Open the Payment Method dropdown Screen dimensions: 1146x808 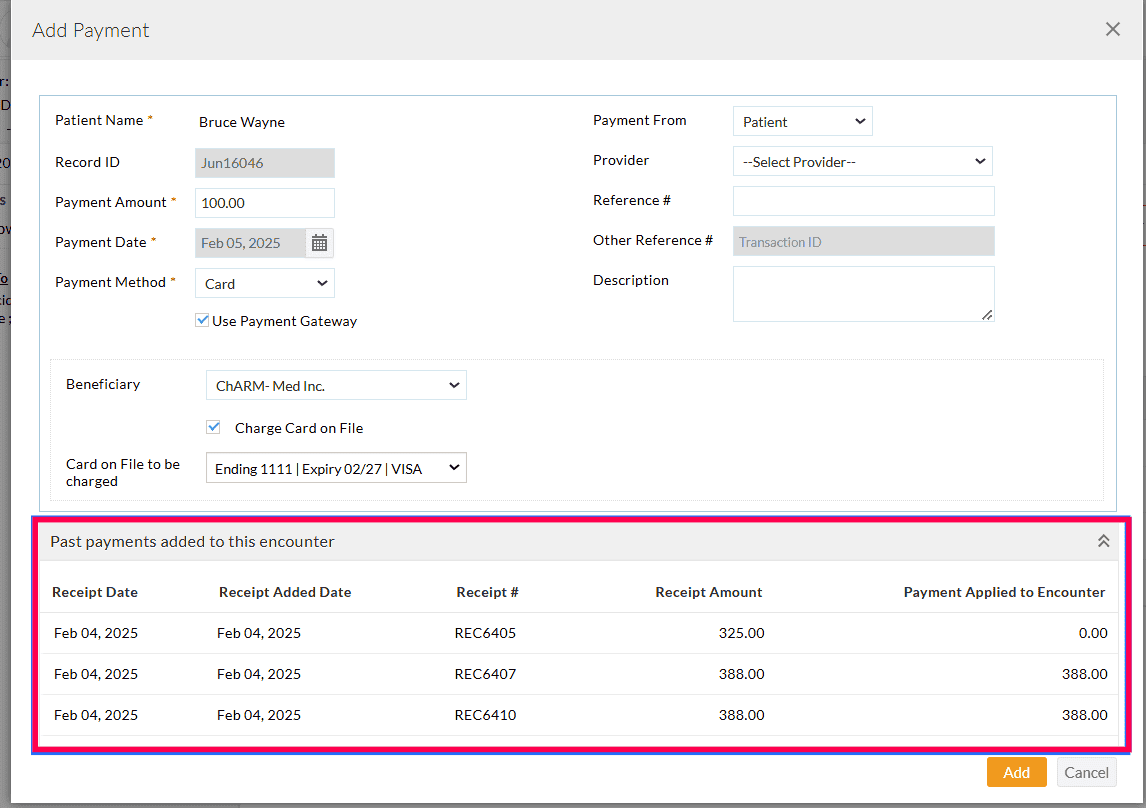[264, 283]
